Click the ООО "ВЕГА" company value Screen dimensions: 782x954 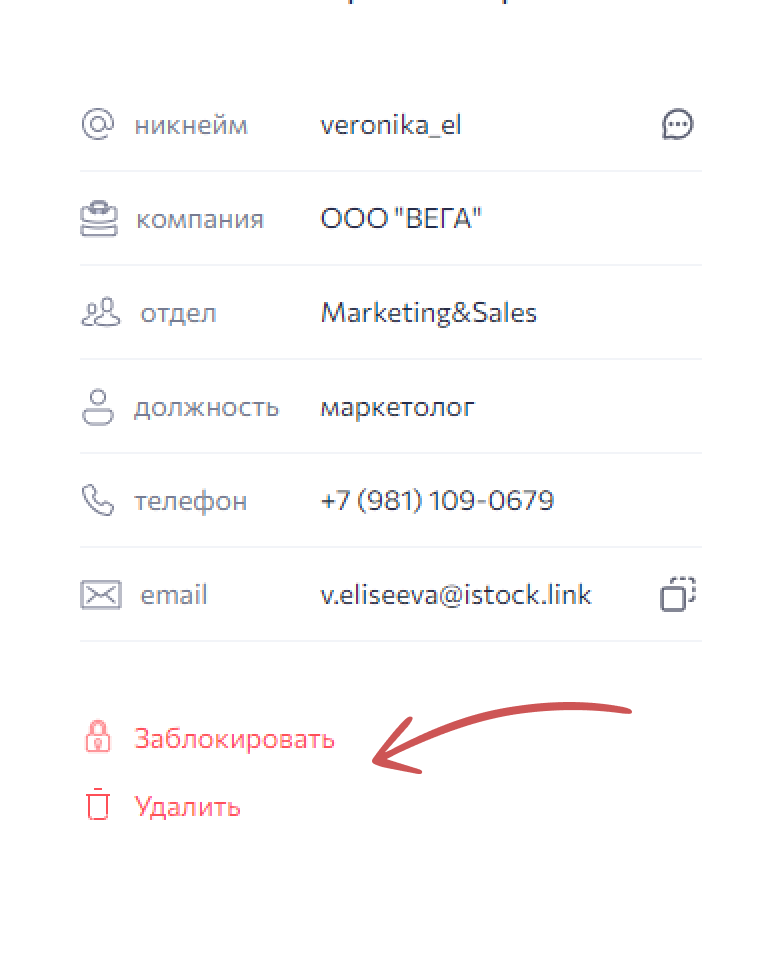401,219
